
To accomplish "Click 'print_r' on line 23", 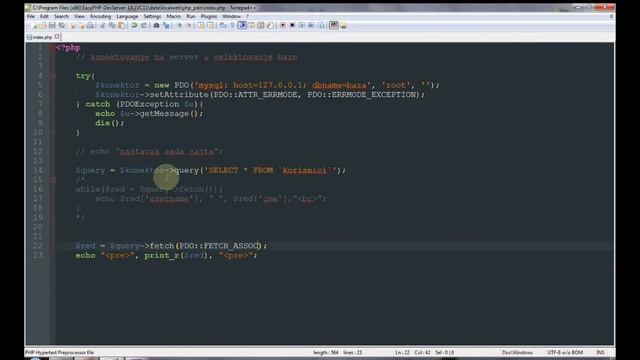I will [162, 255].
